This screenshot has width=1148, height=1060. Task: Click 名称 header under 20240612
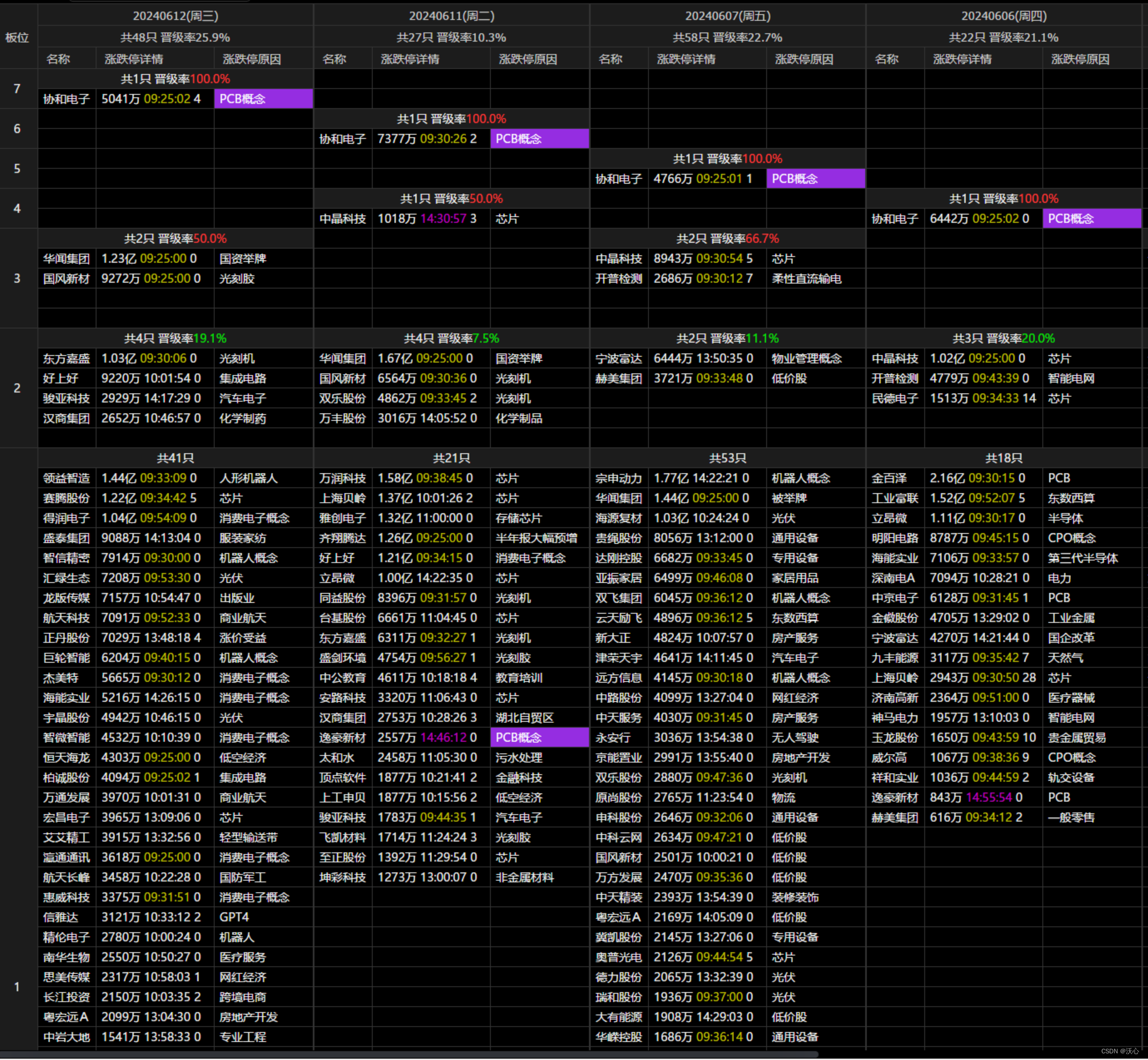point(59,59)
